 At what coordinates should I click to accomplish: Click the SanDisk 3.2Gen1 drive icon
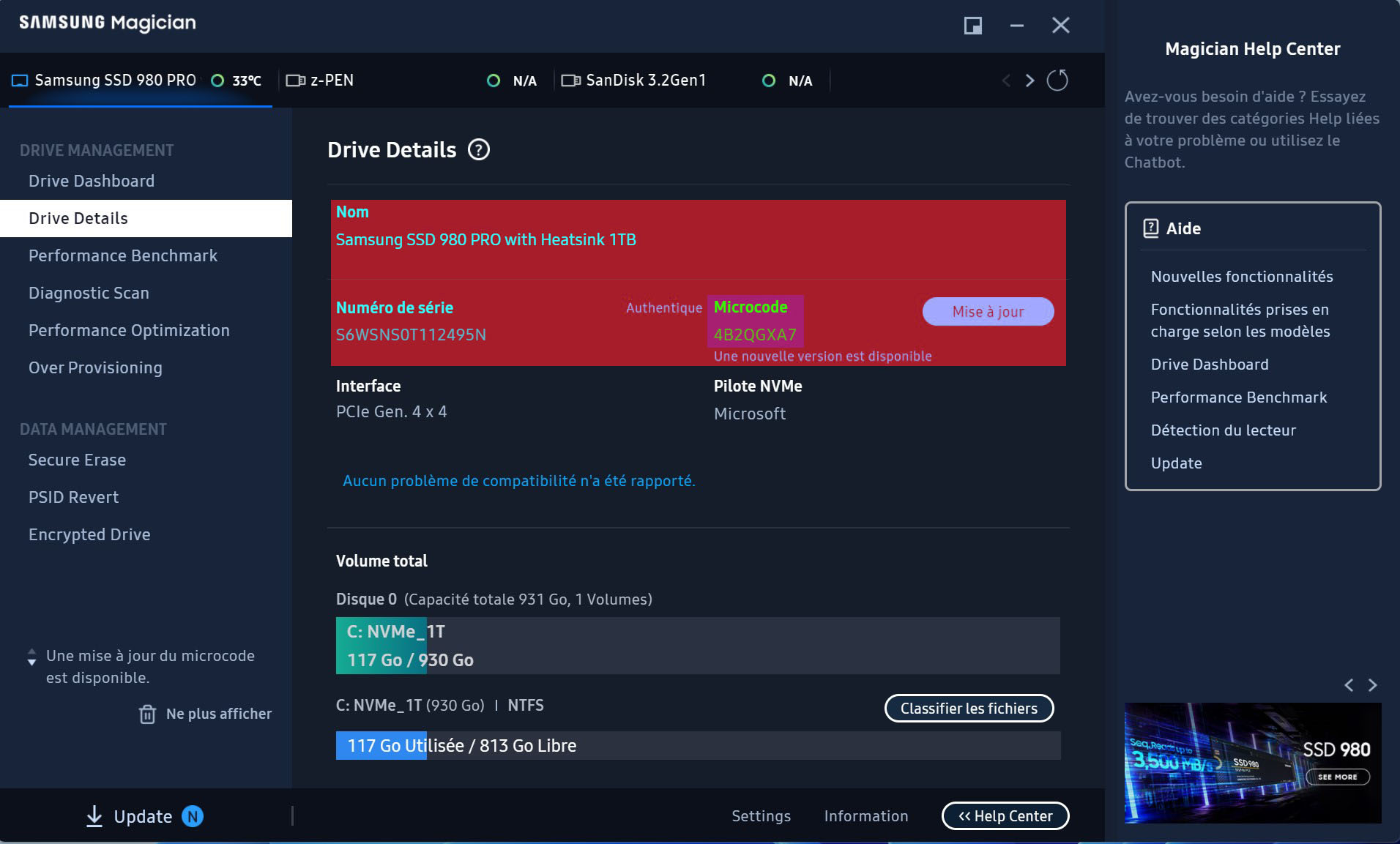(571, 81)
